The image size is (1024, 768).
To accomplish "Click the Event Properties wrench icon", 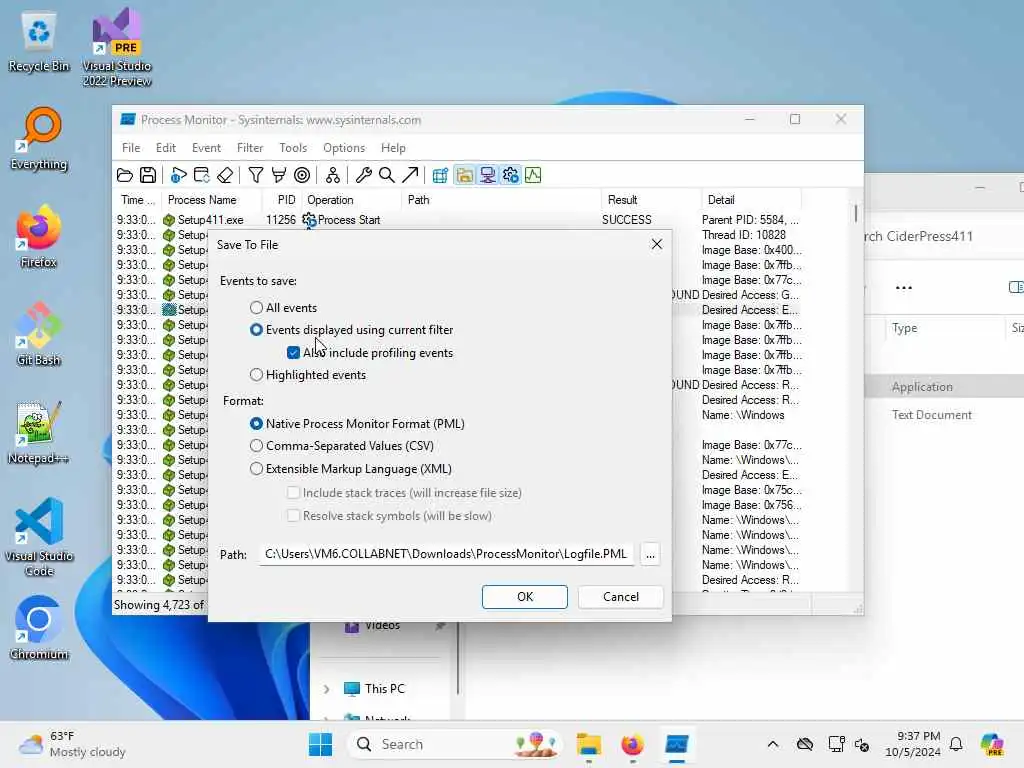I will 363,175.
